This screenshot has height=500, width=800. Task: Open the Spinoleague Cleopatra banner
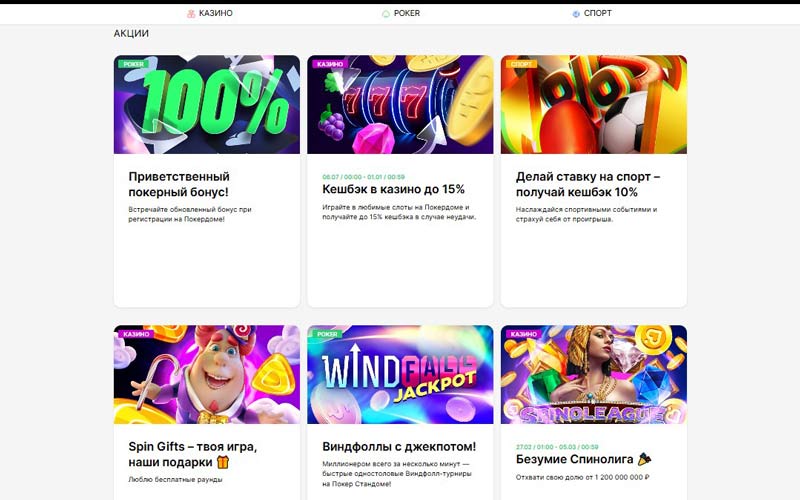click(x=593, y=374)
